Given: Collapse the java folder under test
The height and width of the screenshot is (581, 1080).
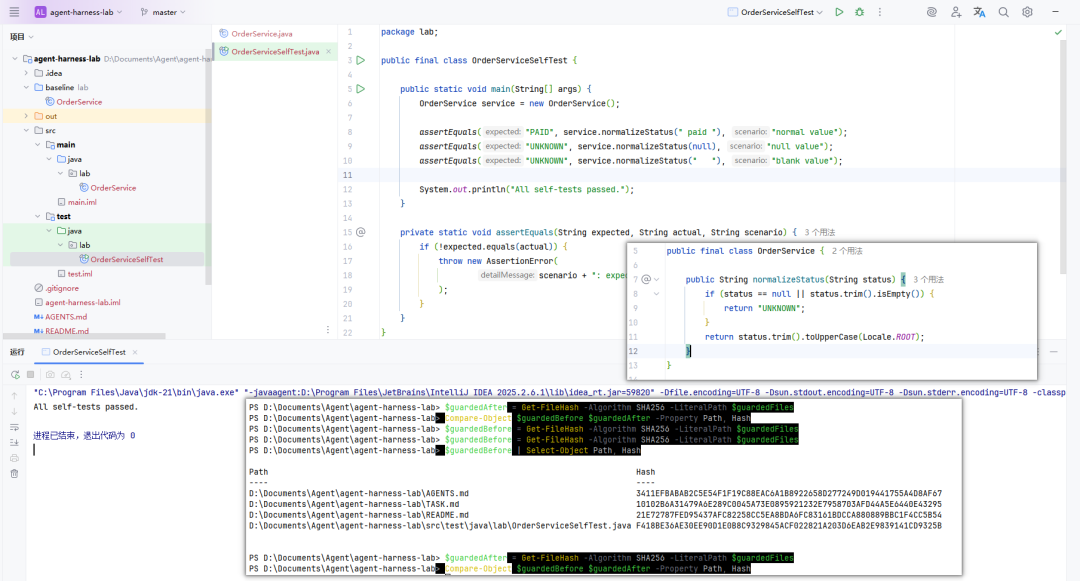Looking at the screenshot, I should click(49, 231).
